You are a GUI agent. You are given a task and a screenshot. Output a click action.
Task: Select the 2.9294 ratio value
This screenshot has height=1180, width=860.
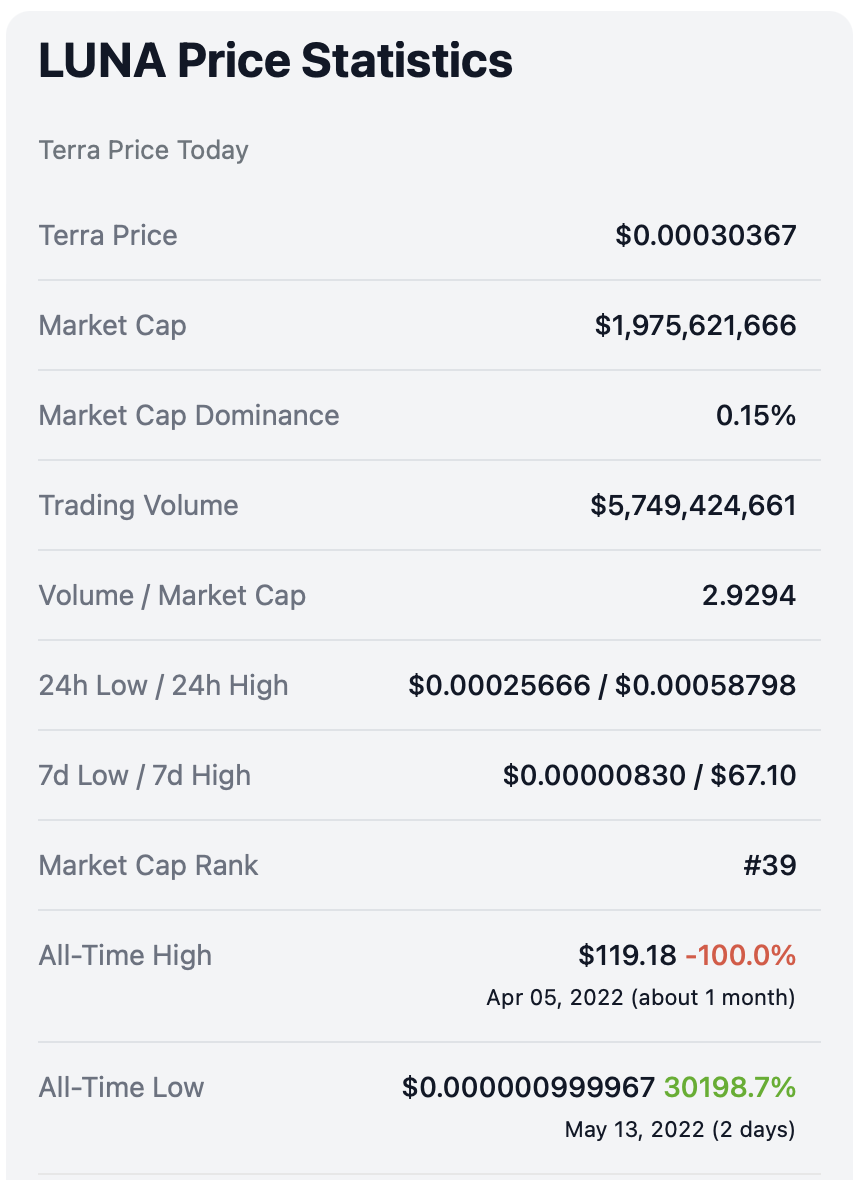(x=749, y=596)
